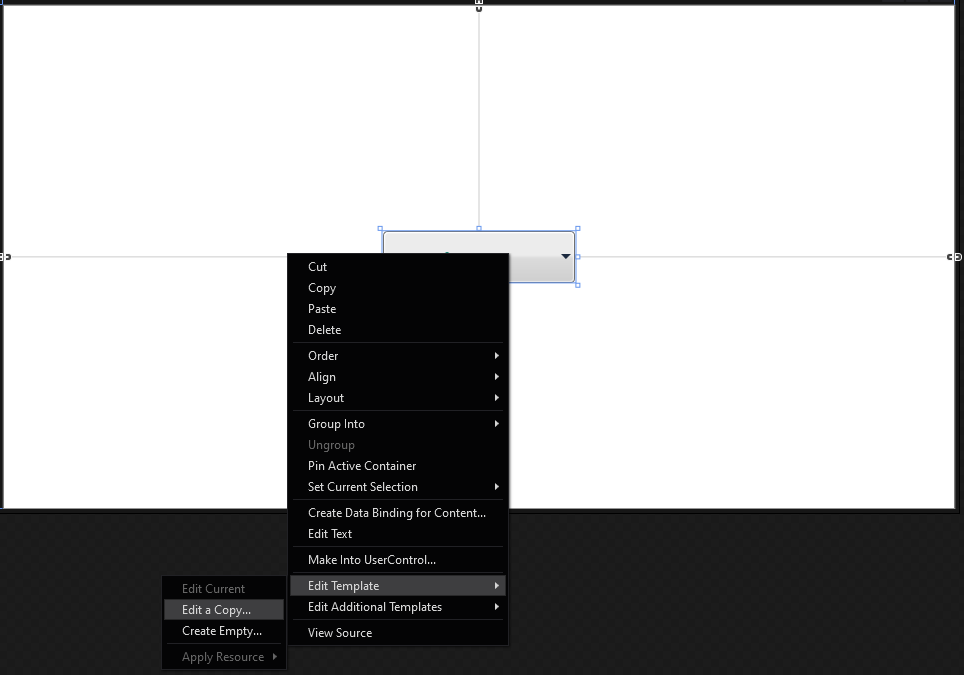Open the Align submenu
Screen dimensions: 964x675
point(398,377)
